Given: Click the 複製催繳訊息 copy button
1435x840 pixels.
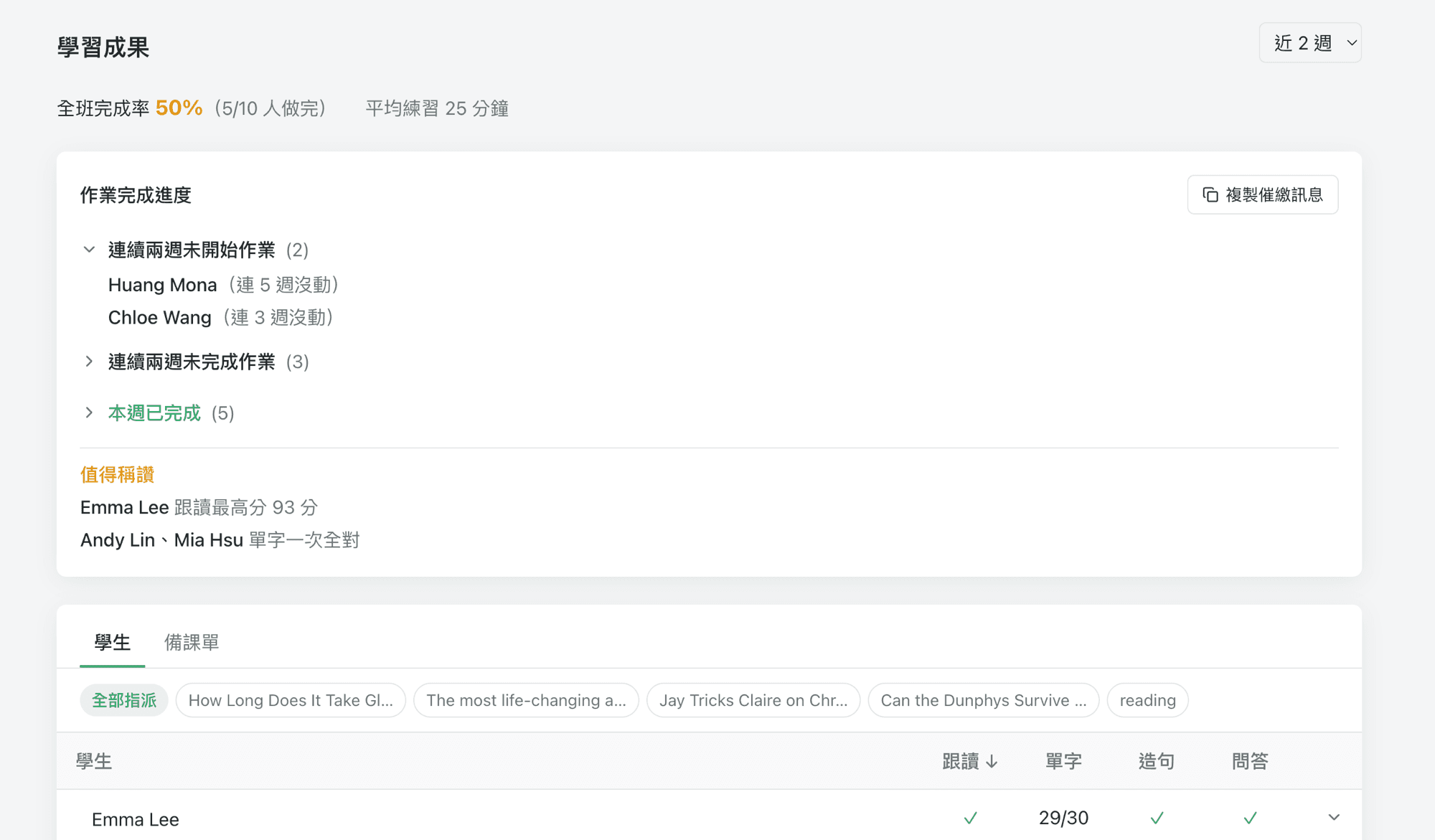Looking at the screenshot, I should point(1263,194).
